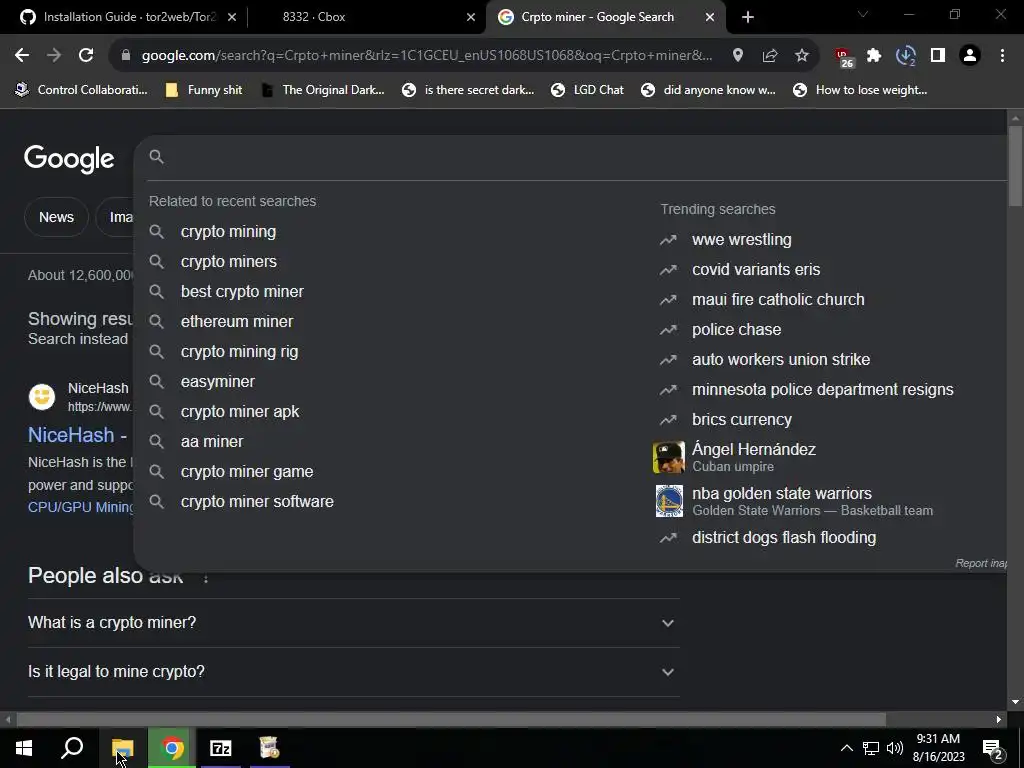Open the NiceHash result title link
The width and height of the screenshot is (1024, 768).
click(77, 436)
